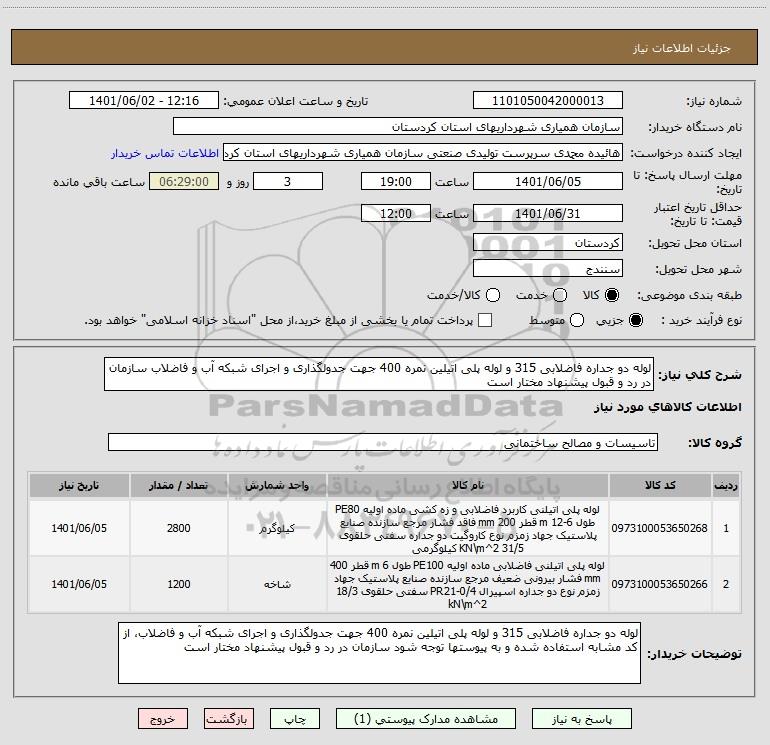Click the price validity date 1401/06/31 field

click(548, 213)
